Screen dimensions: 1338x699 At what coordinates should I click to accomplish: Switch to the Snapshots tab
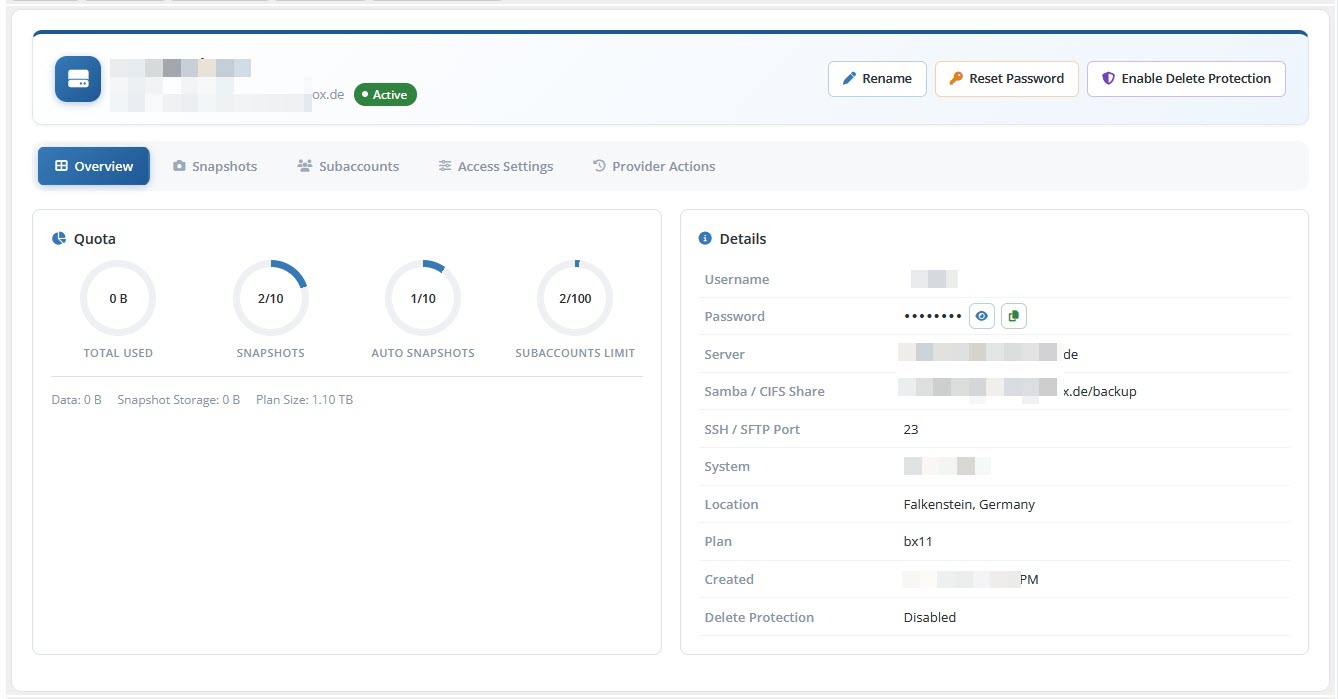pos(215,166)
